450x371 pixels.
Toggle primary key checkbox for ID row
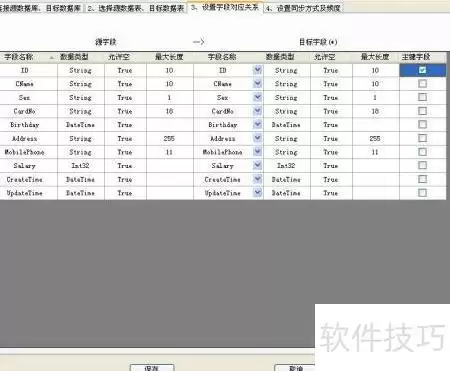tap(422, 70)
